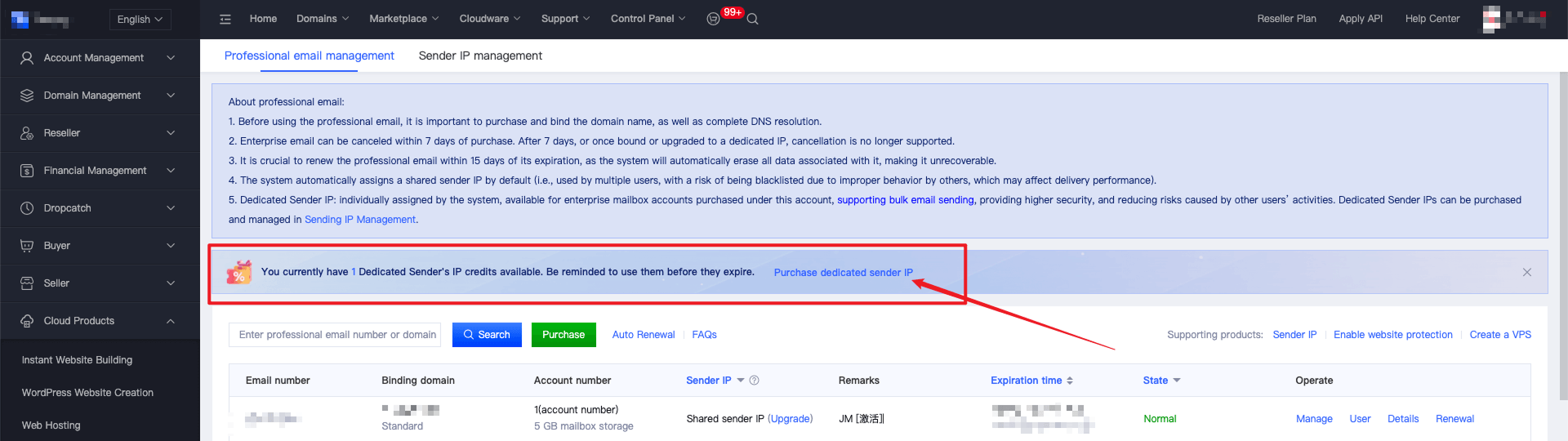Open WordPress Website Creation in sidebar

point(87,393)
